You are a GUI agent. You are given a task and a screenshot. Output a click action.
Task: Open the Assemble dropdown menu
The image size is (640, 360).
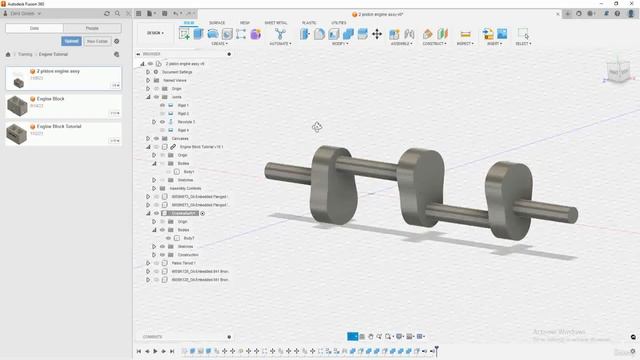(402, 43)
